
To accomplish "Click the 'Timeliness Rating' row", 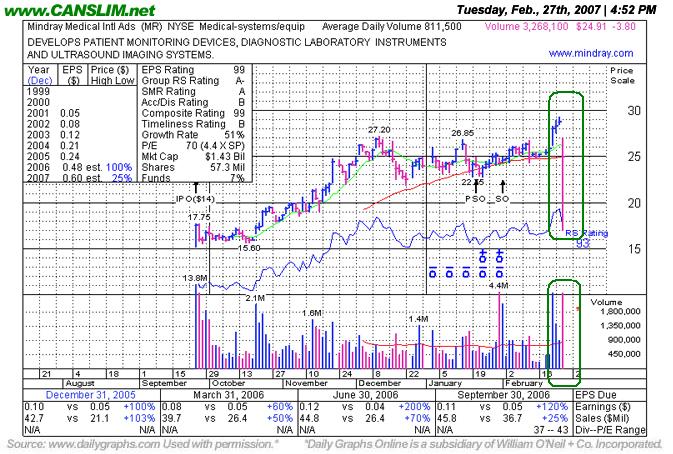I will 193,124.
